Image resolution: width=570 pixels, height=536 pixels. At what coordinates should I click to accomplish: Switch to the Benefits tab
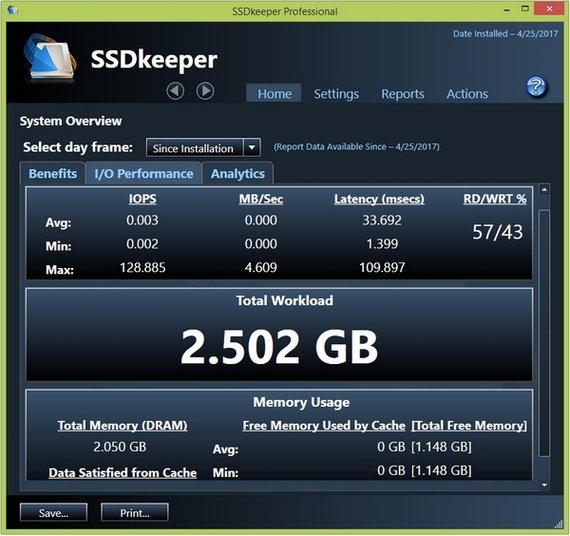[x=53, y=173]
